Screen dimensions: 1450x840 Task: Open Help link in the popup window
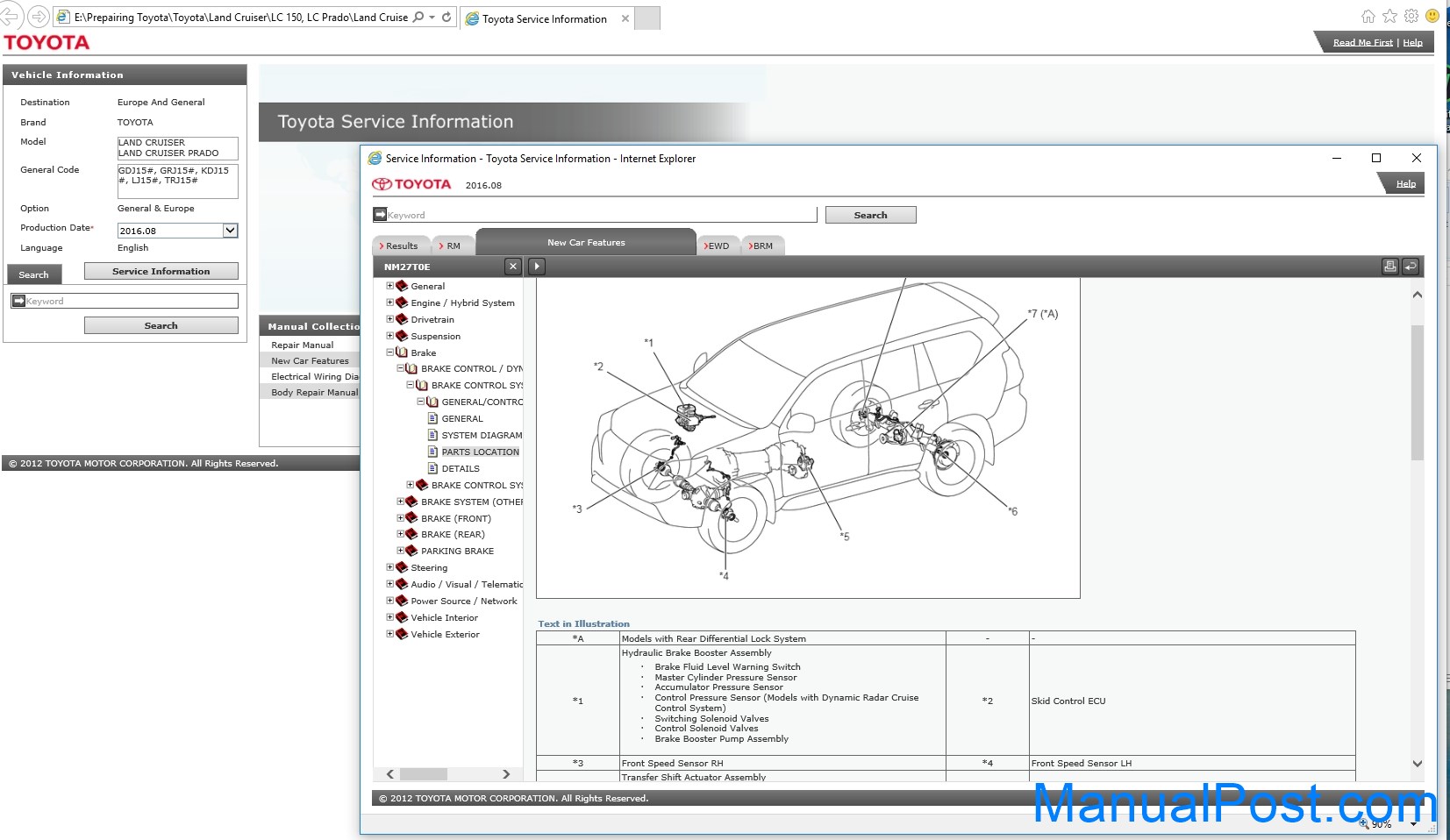tap(1406, 183)
